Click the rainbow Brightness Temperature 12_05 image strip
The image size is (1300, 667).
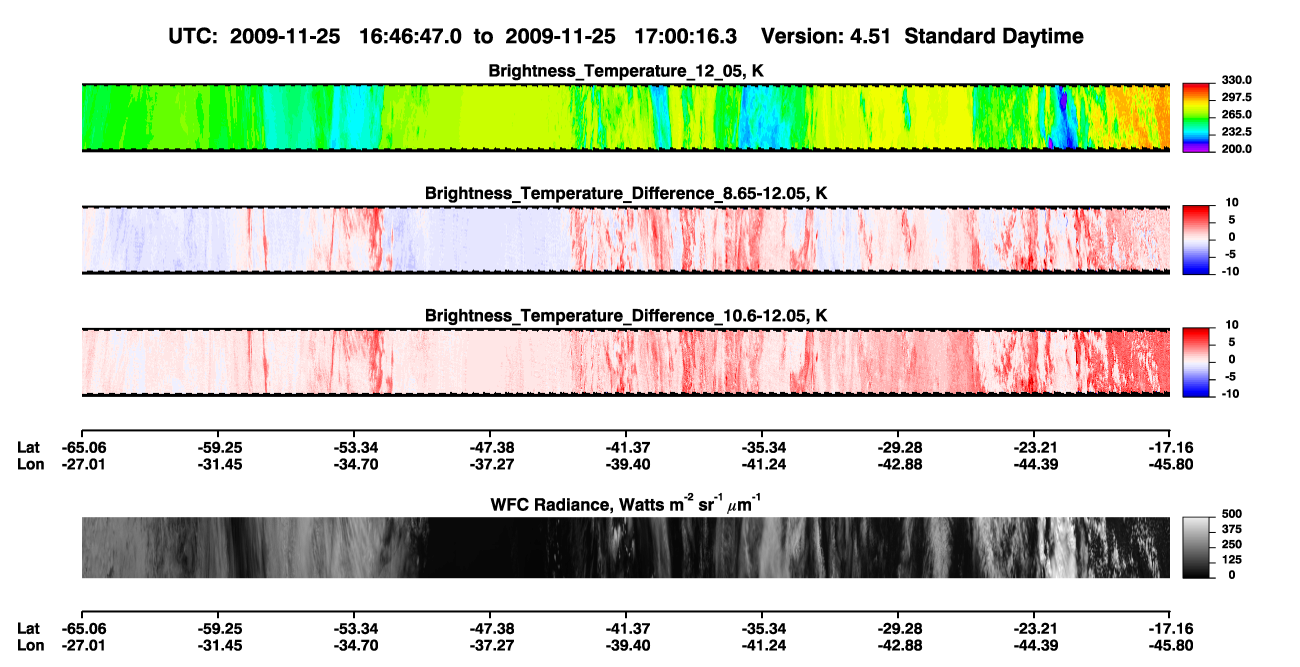point(626,118)
